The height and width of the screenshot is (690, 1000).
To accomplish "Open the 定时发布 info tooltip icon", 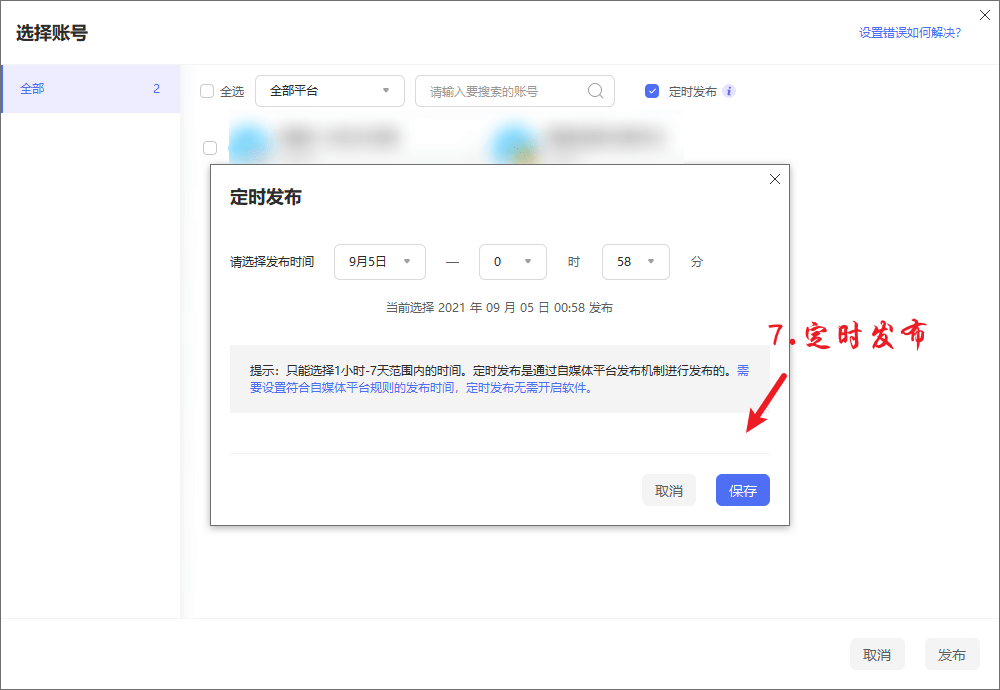I will tap(729, 91).
